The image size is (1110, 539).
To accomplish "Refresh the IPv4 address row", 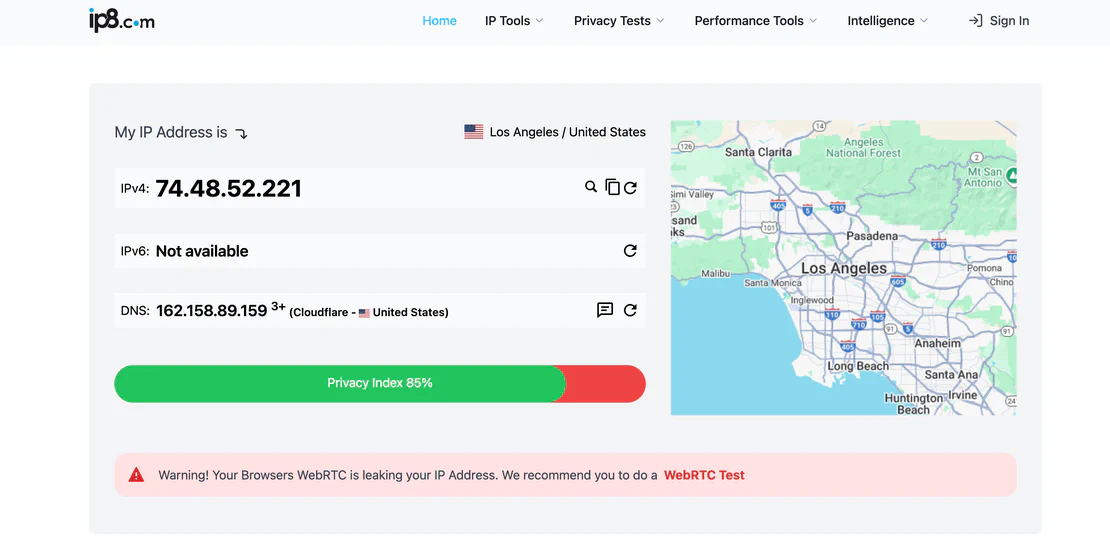I will tap(630, 187).
